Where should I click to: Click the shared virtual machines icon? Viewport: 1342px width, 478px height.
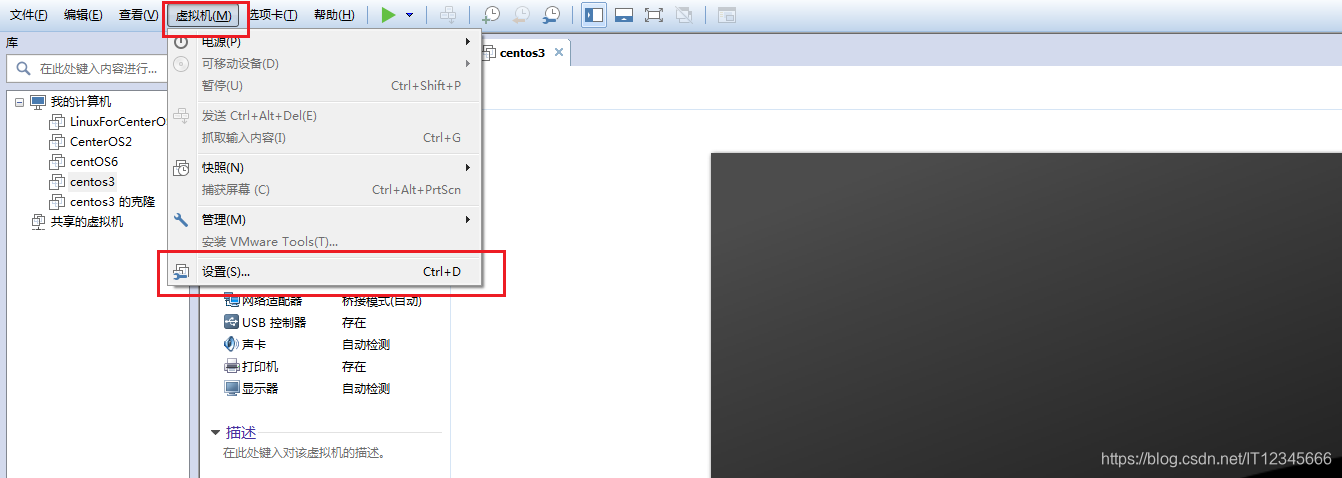(38, 222)
